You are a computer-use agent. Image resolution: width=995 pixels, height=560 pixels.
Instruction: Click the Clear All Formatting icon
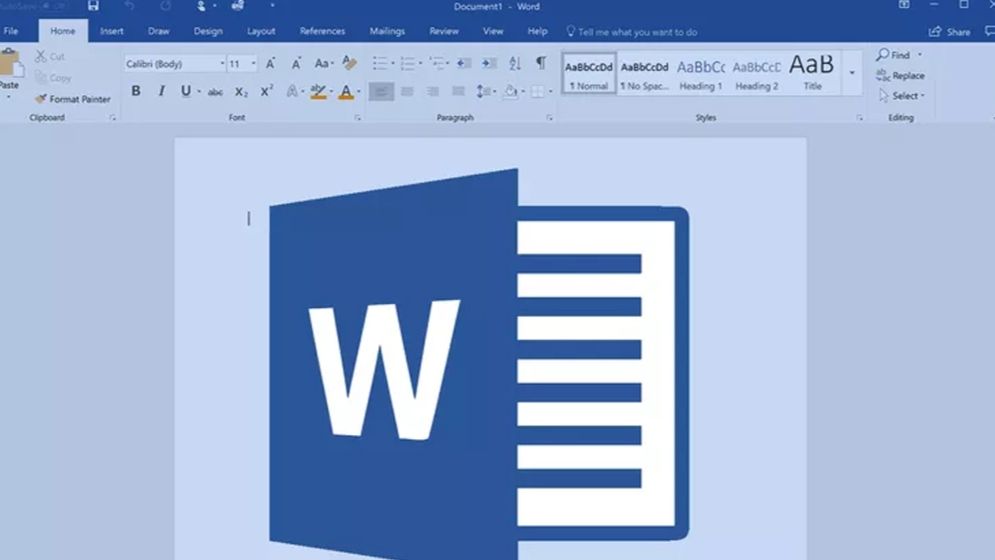coord(349,63)
